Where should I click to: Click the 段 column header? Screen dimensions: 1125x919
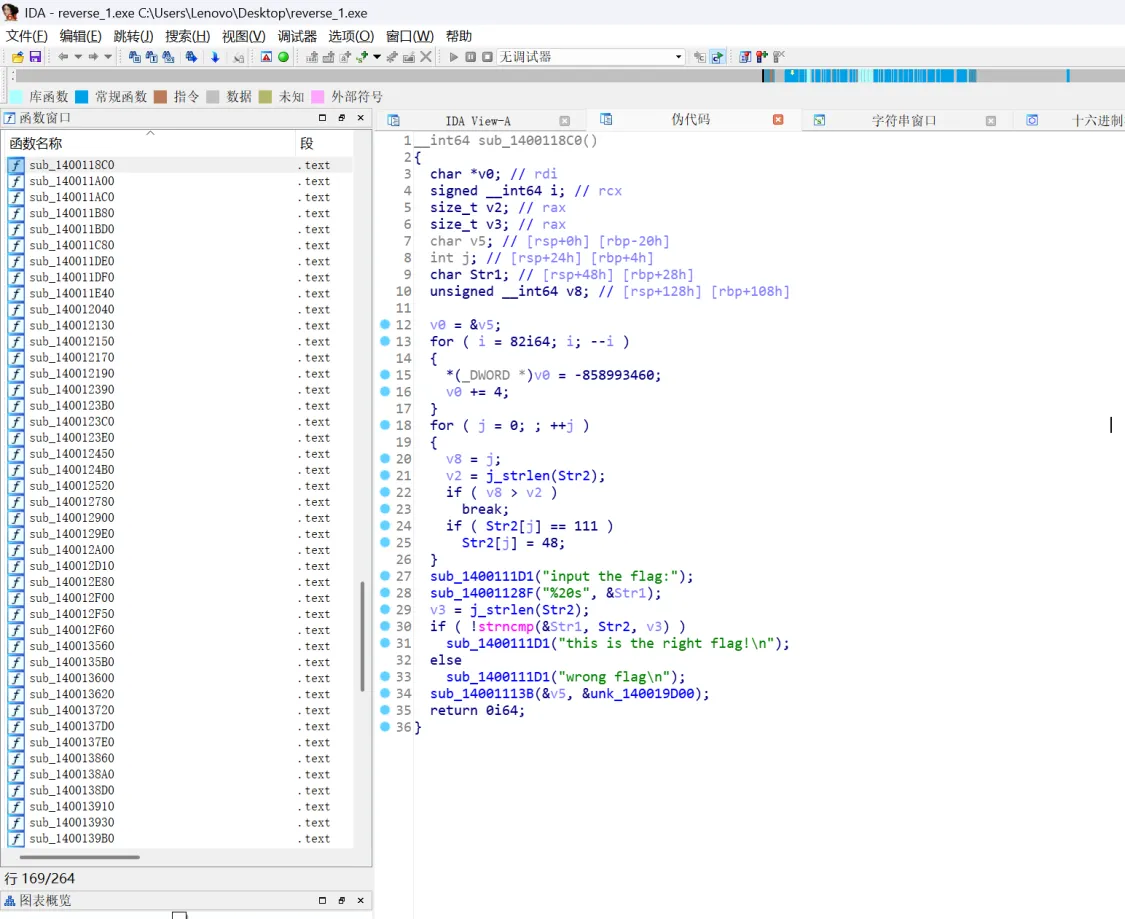click(324, 143)
